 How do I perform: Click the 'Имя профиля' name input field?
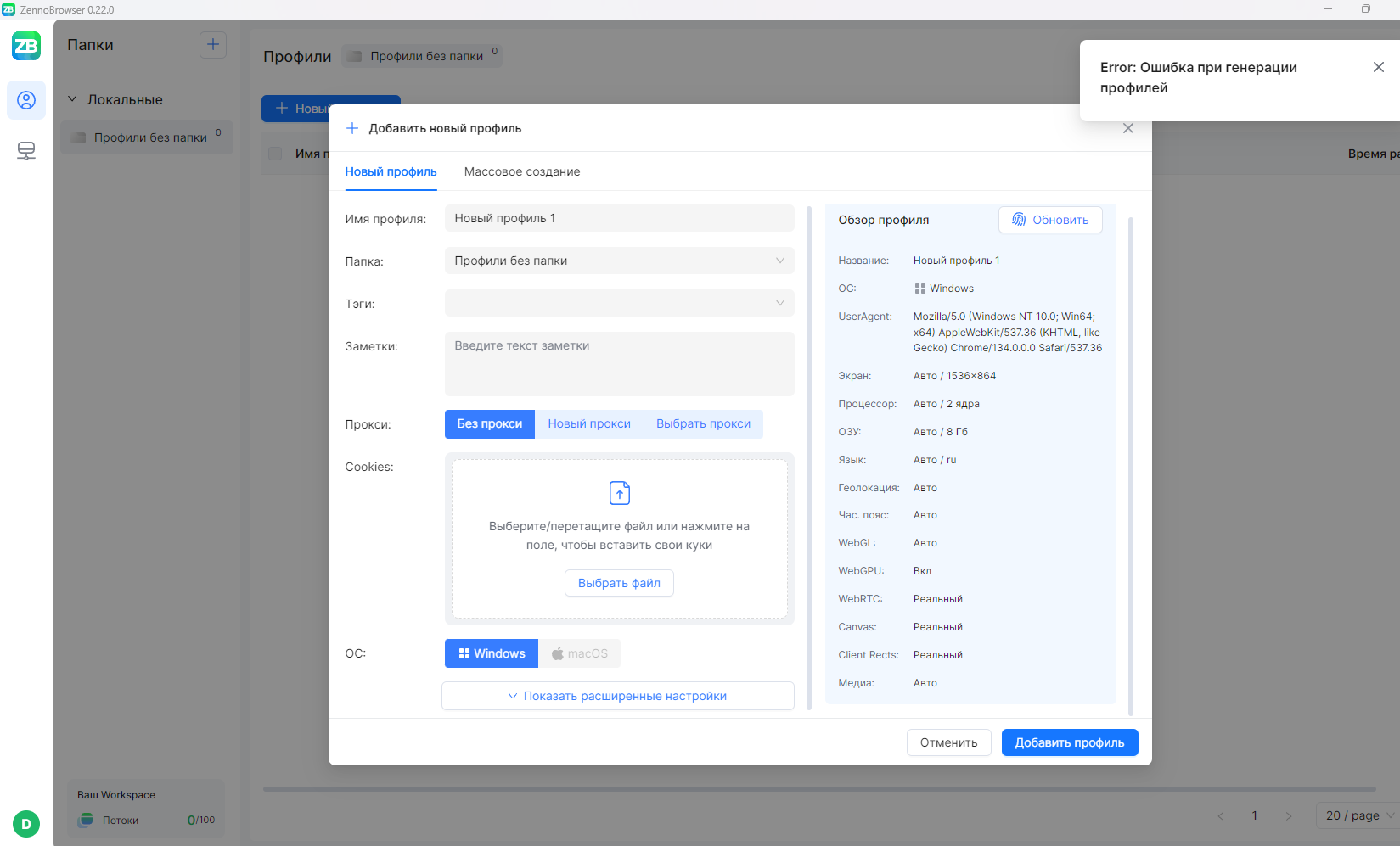point(619,218)
